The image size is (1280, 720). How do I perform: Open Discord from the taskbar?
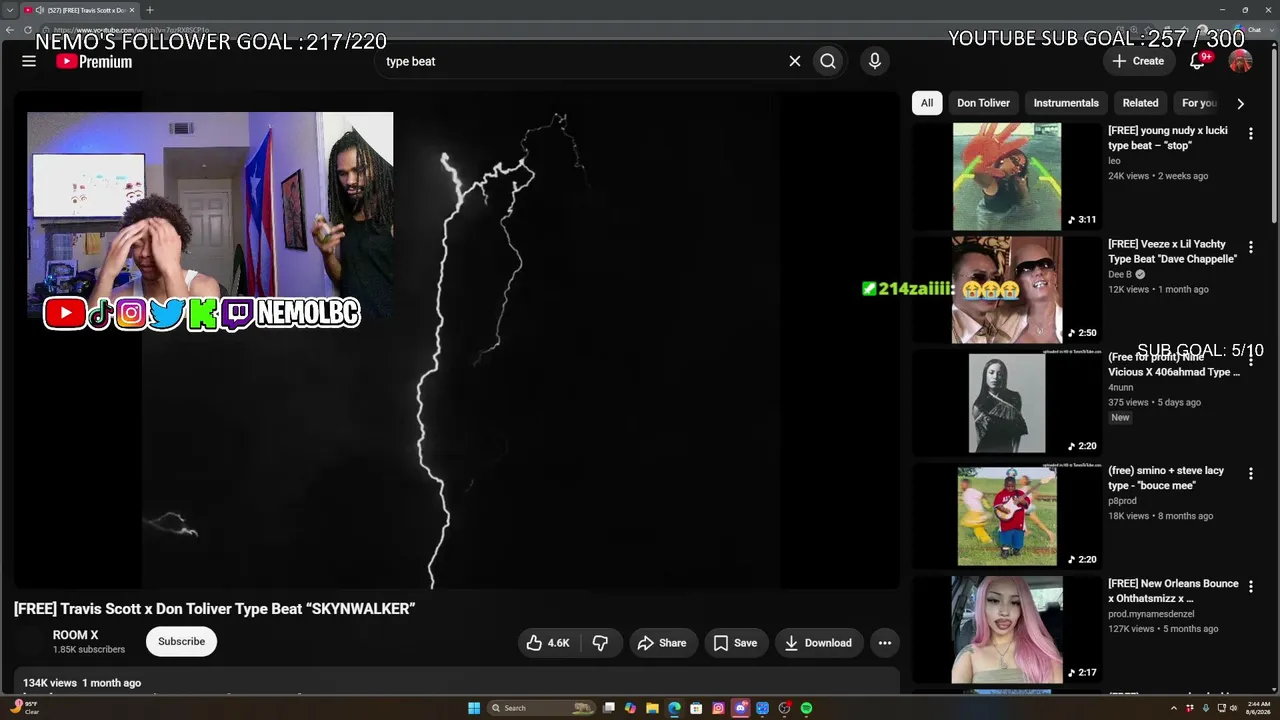[x=740, y=708]
